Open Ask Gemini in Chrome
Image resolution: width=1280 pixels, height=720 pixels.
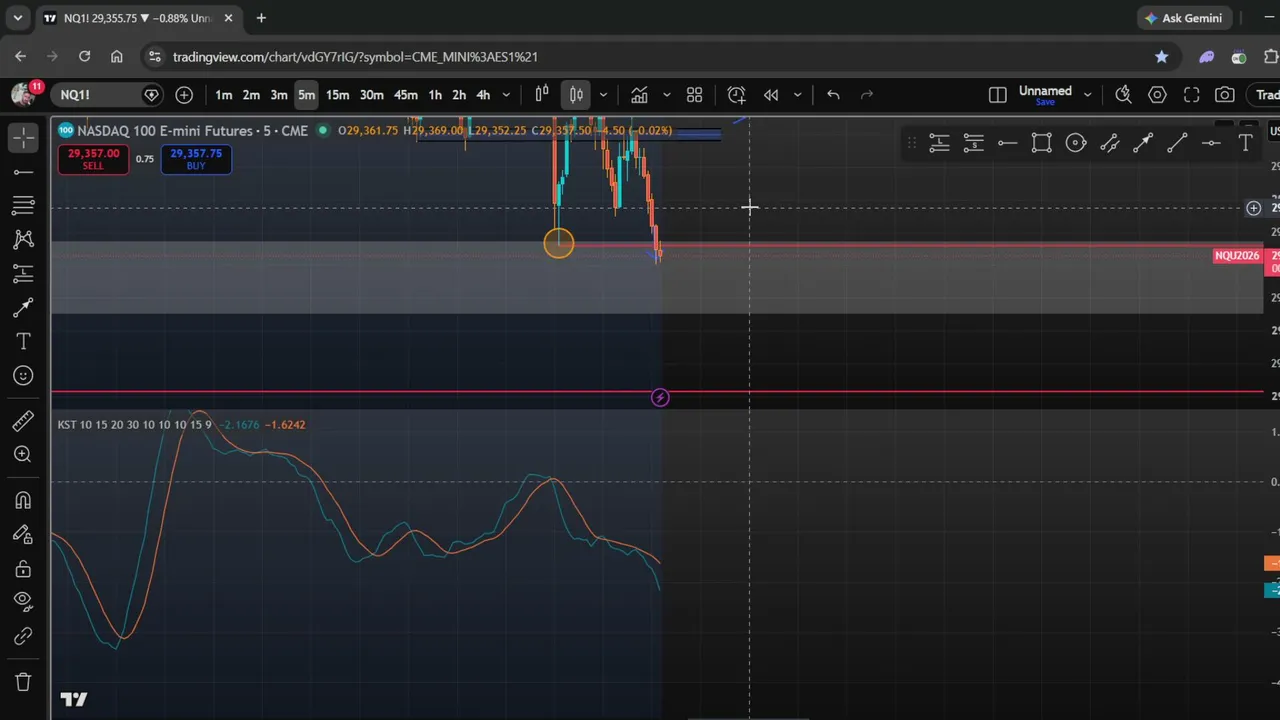pos(1183,18)
